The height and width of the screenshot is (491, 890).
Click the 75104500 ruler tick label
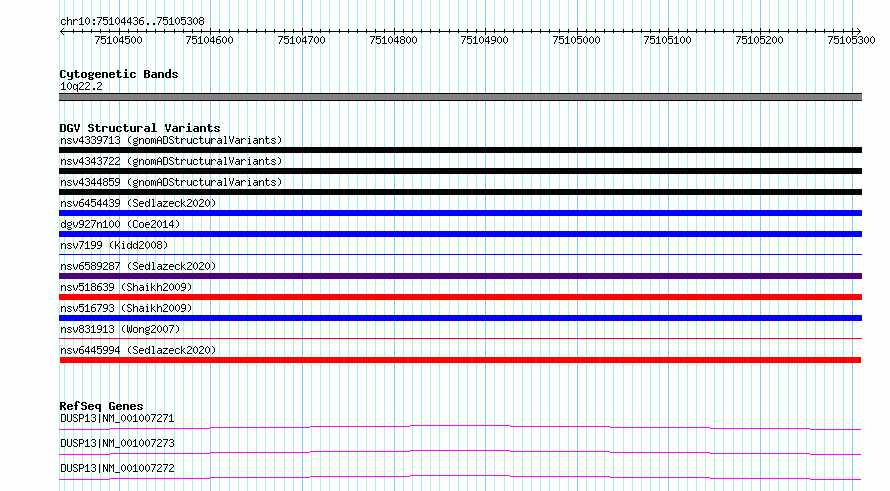click(119, 40)
